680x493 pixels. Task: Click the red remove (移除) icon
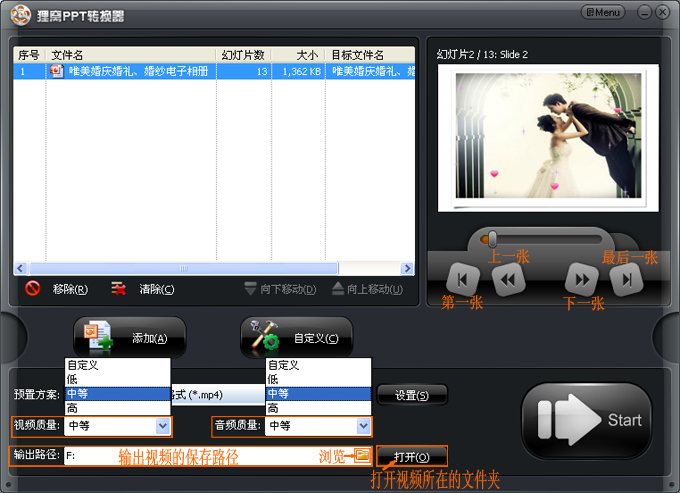33,289
